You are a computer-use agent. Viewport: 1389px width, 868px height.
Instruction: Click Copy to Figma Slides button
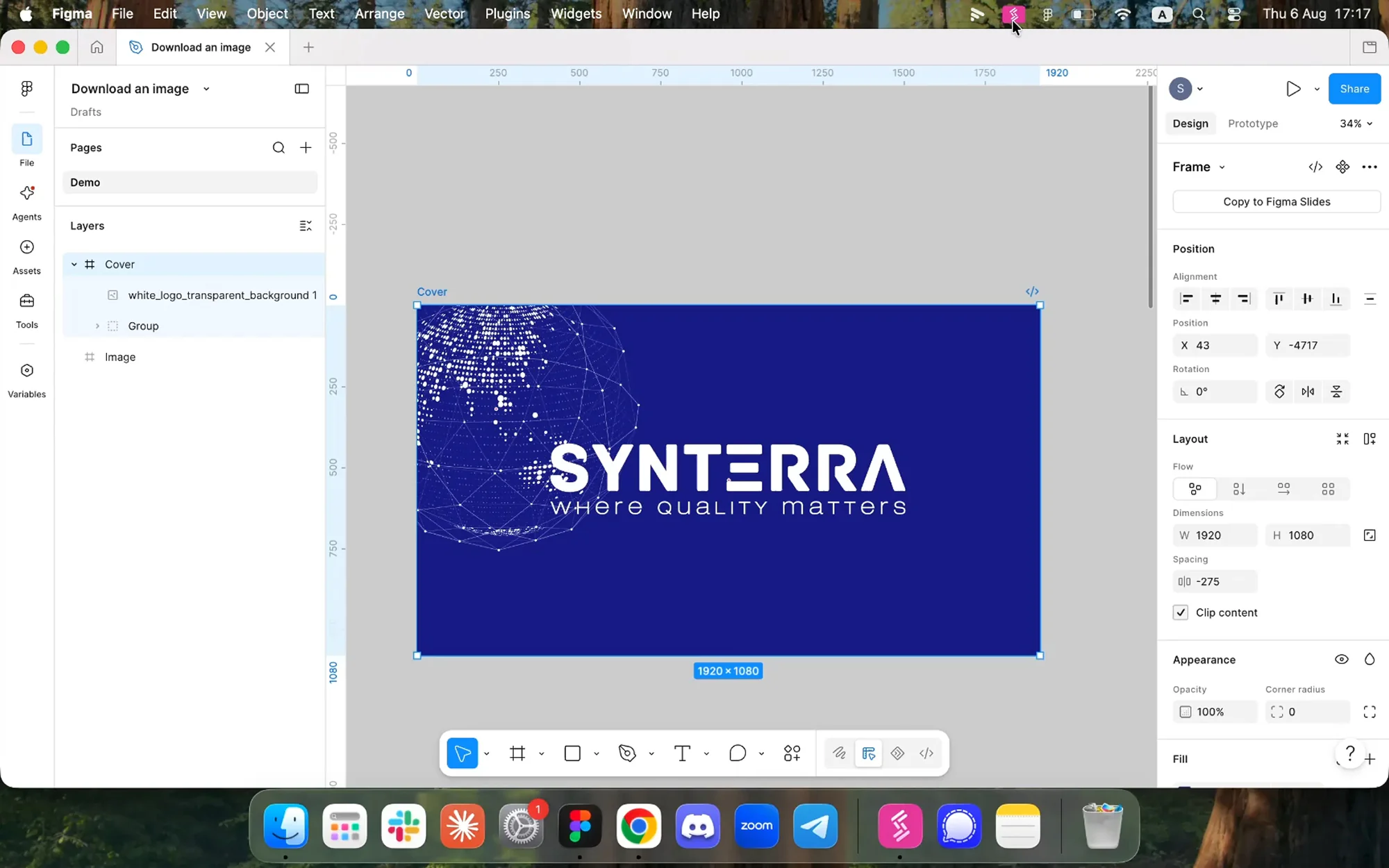(1276, 202)
